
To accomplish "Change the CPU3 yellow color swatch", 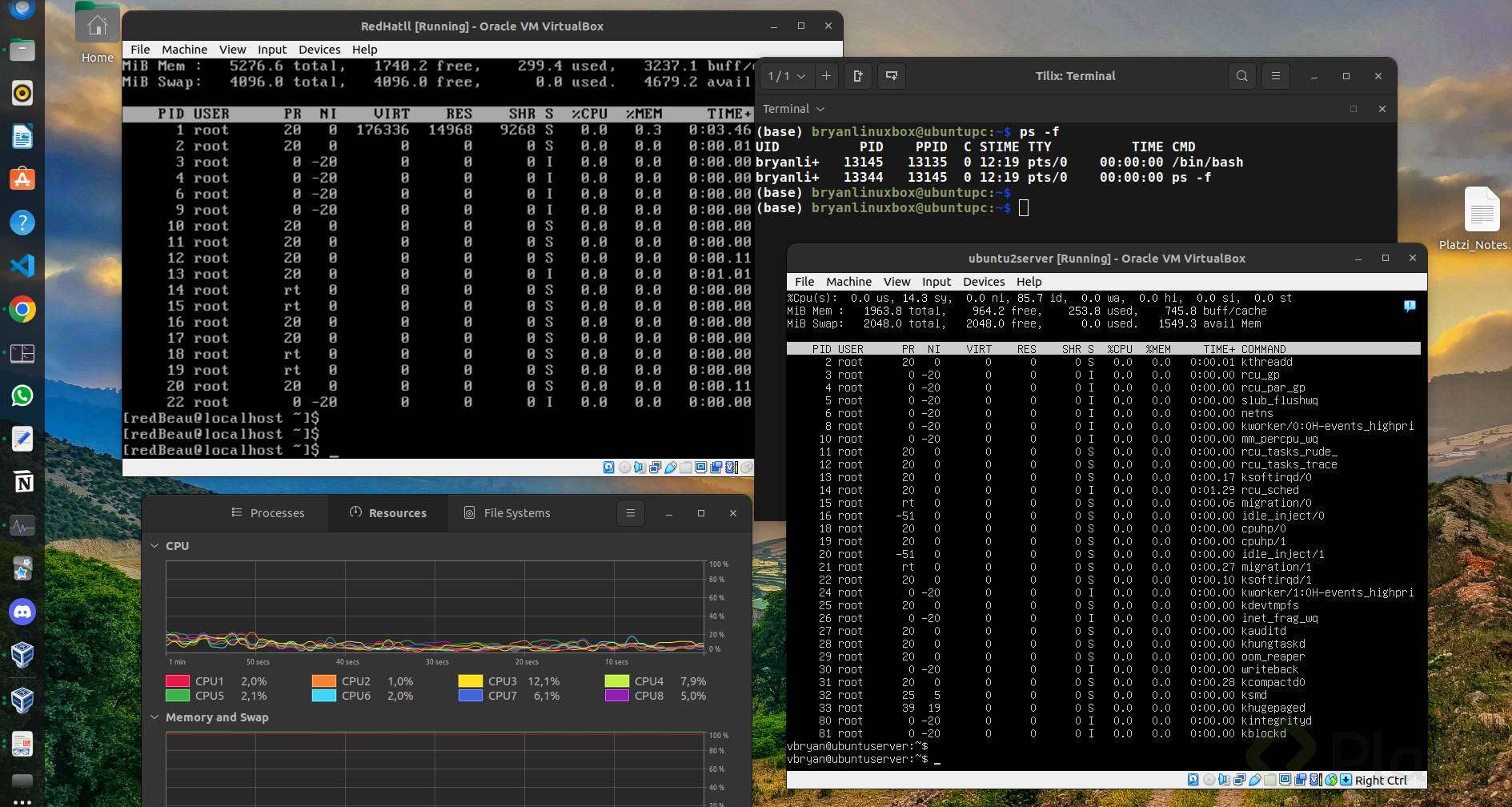I will 470,681.
